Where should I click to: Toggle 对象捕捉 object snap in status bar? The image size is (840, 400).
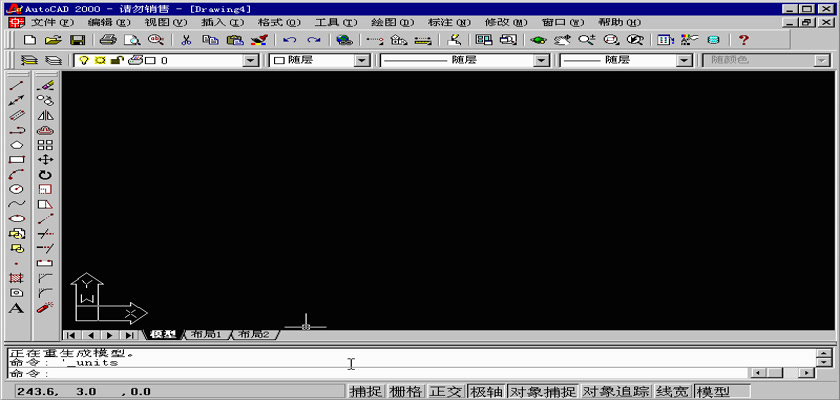click(543, 392)
